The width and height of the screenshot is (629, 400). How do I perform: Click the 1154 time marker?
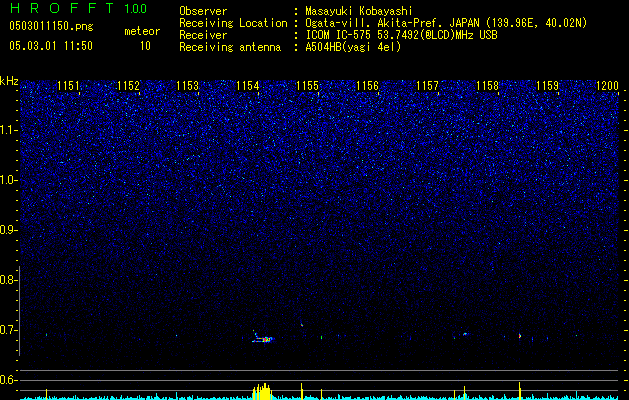[248, 86]
